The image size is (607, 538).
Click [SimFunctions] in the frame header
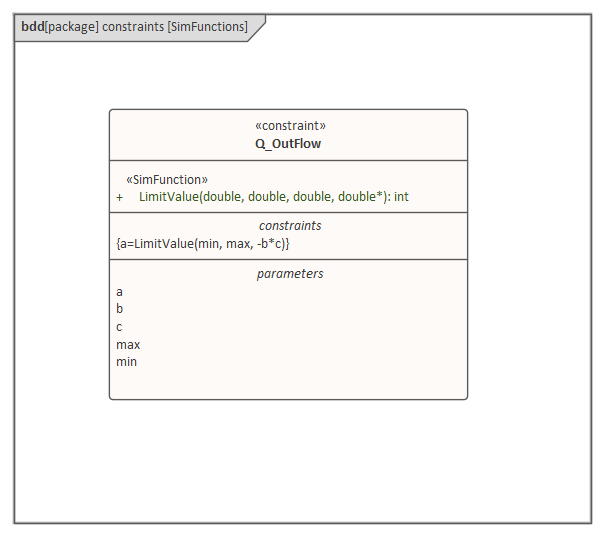[207, 27]
